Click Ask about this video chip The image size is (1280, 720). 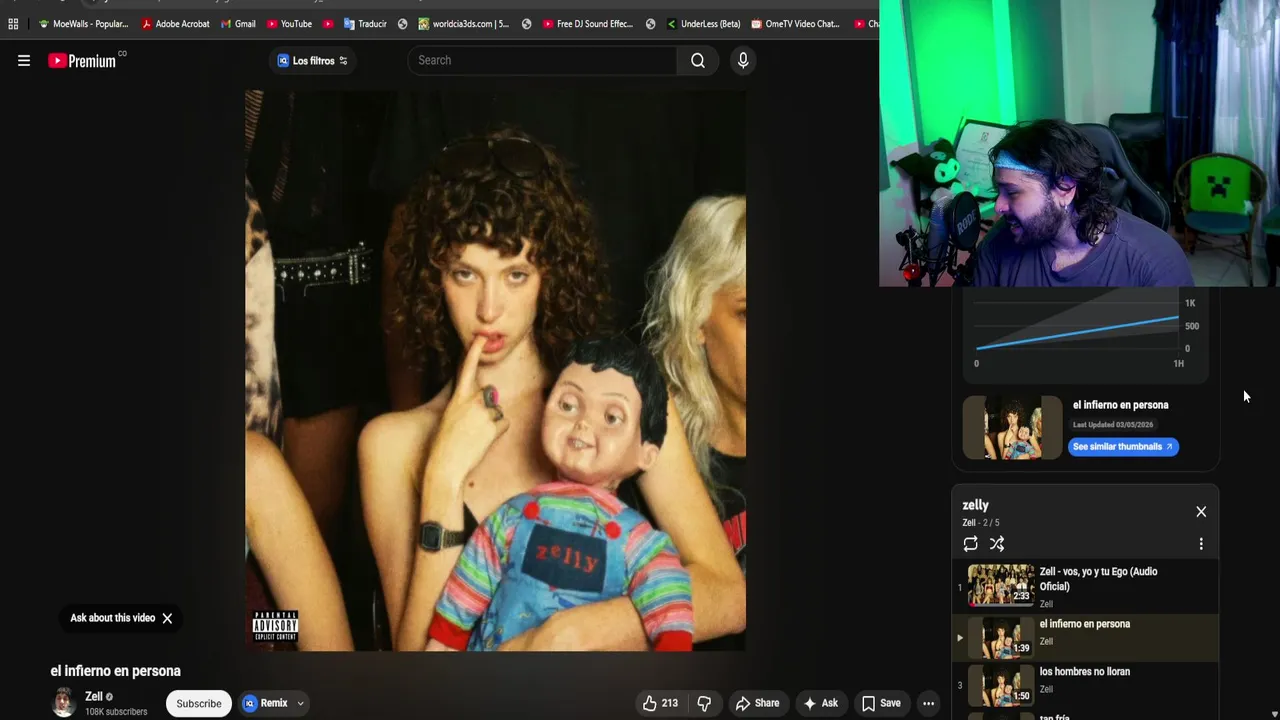point(112,619)
